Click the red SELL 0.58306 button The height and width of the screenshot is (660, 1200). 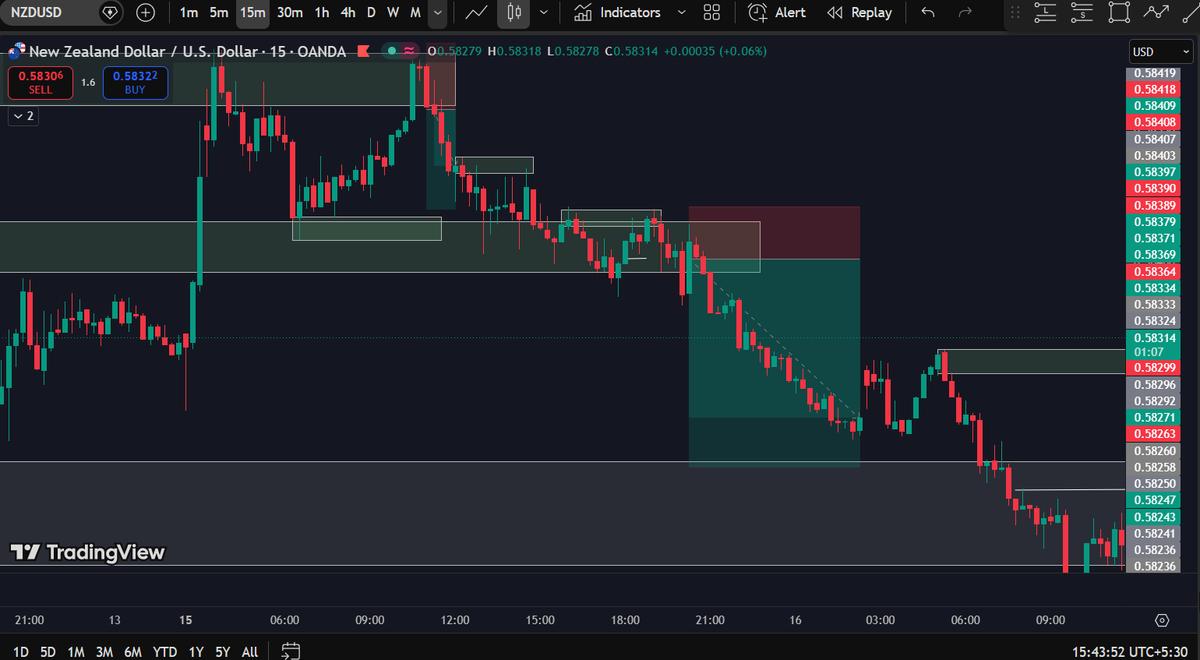click(x=40, y=82)
